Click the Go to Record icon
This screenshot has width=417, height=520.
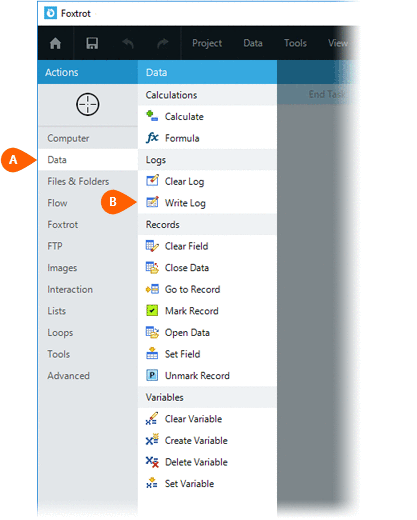point(152,289)
